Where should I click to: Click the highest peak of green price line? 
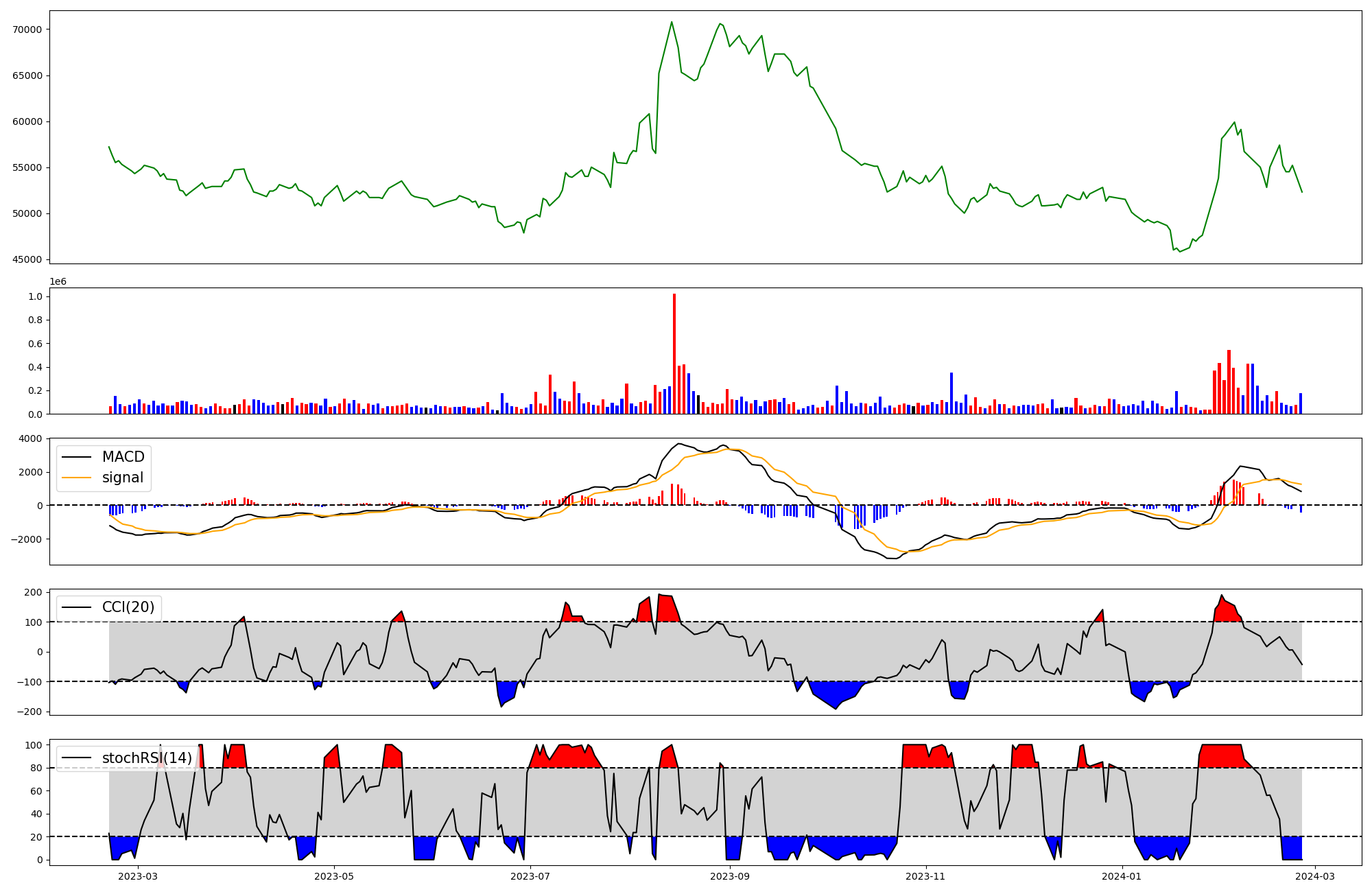point(672,22)
